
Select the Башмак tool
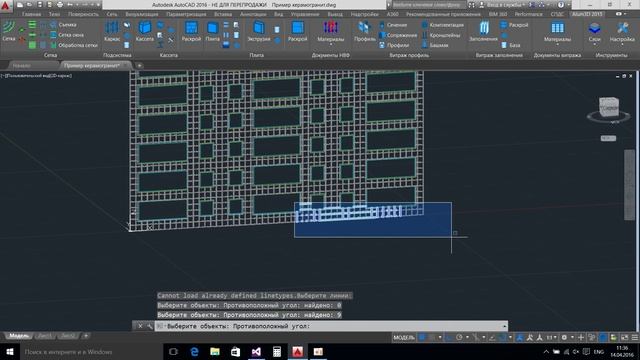click(435, 45)
